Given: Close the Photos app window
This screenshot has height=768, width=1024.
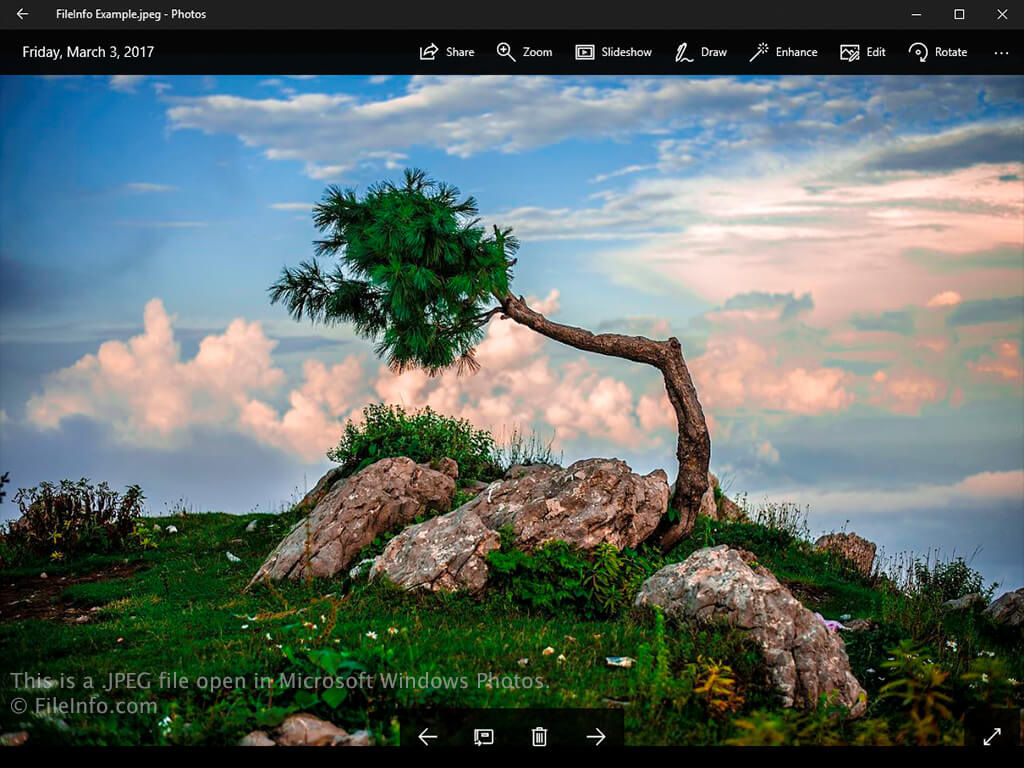Looking at the screenshot, I should click(x=1002, y=14).
